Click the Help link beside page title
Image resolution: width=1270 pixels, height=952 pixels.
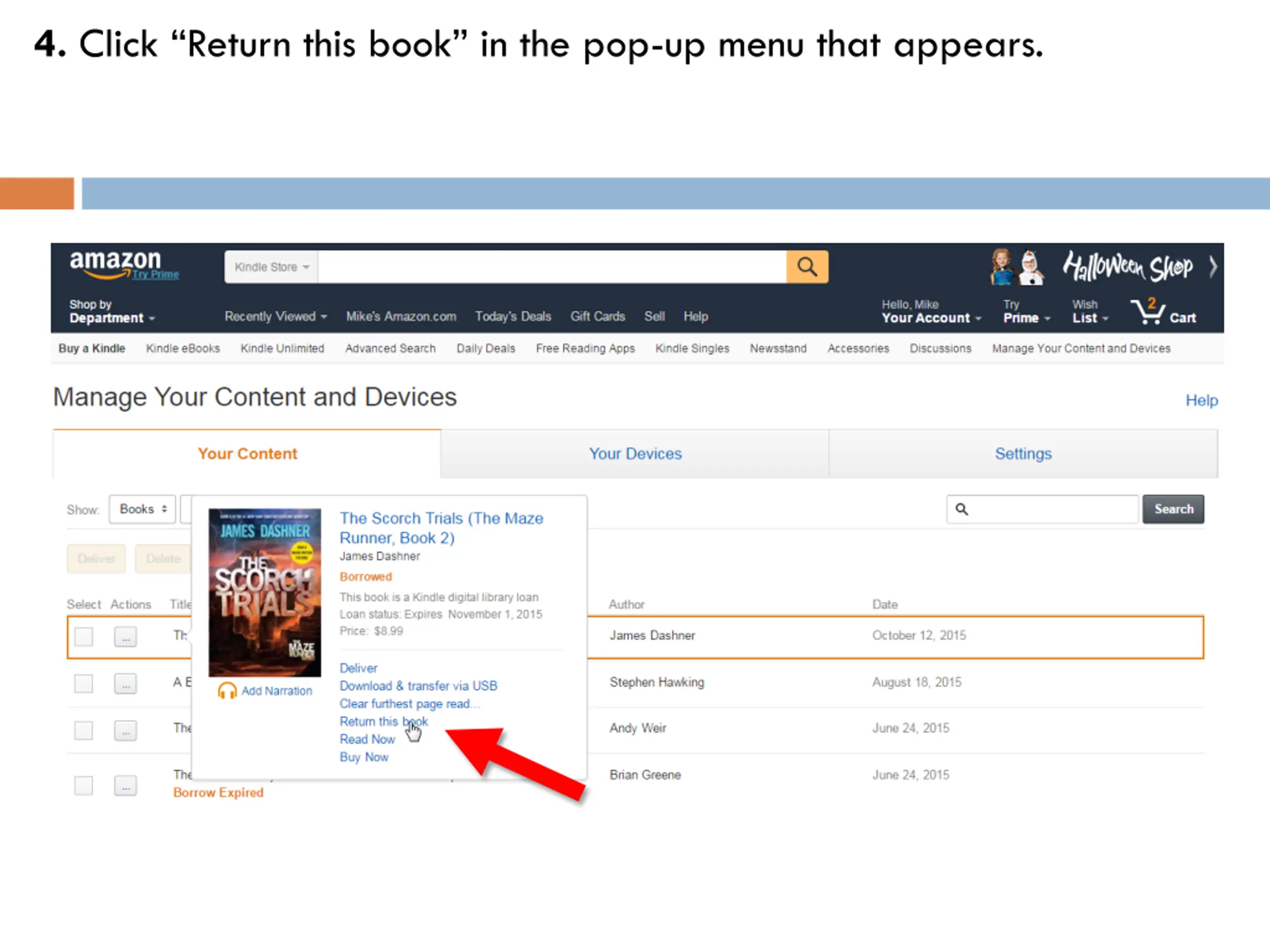1202,401
